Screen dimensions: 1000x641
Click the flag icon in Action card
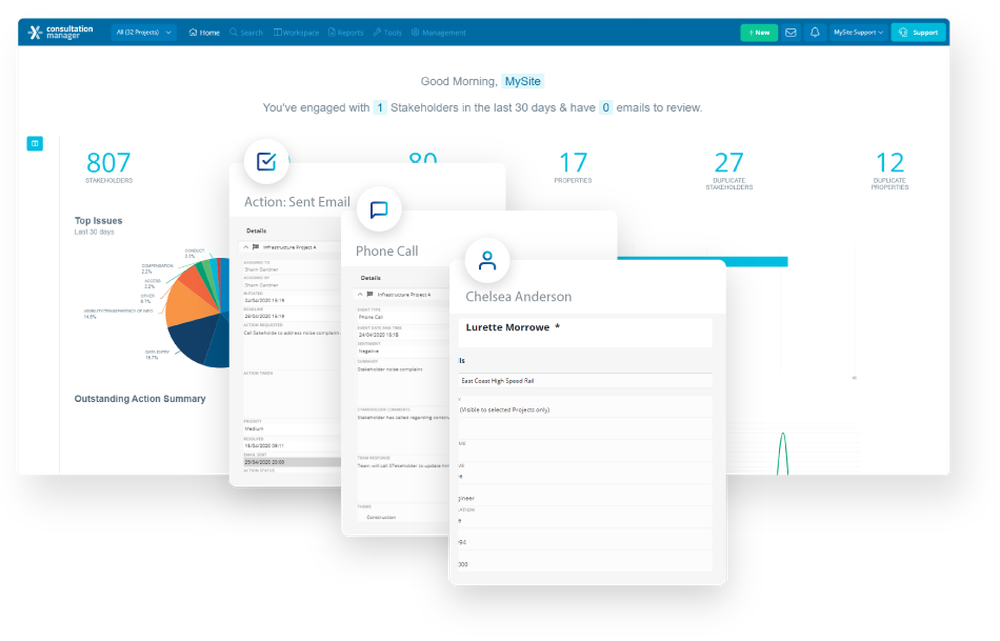tap(256, 247)
